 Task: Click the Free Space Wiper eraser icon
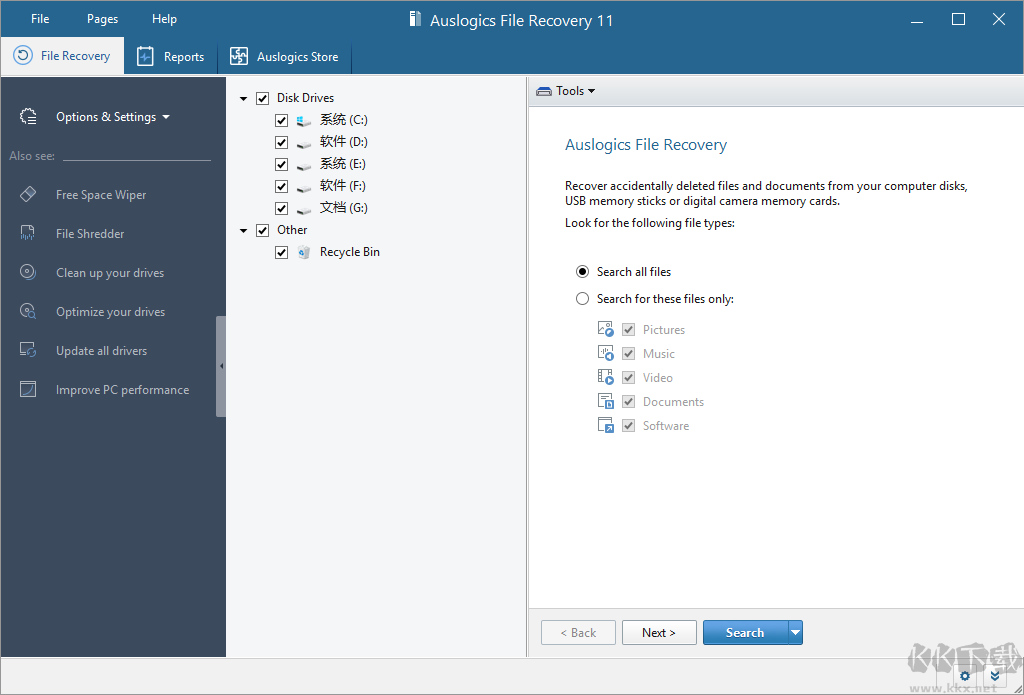pos(28,195)
